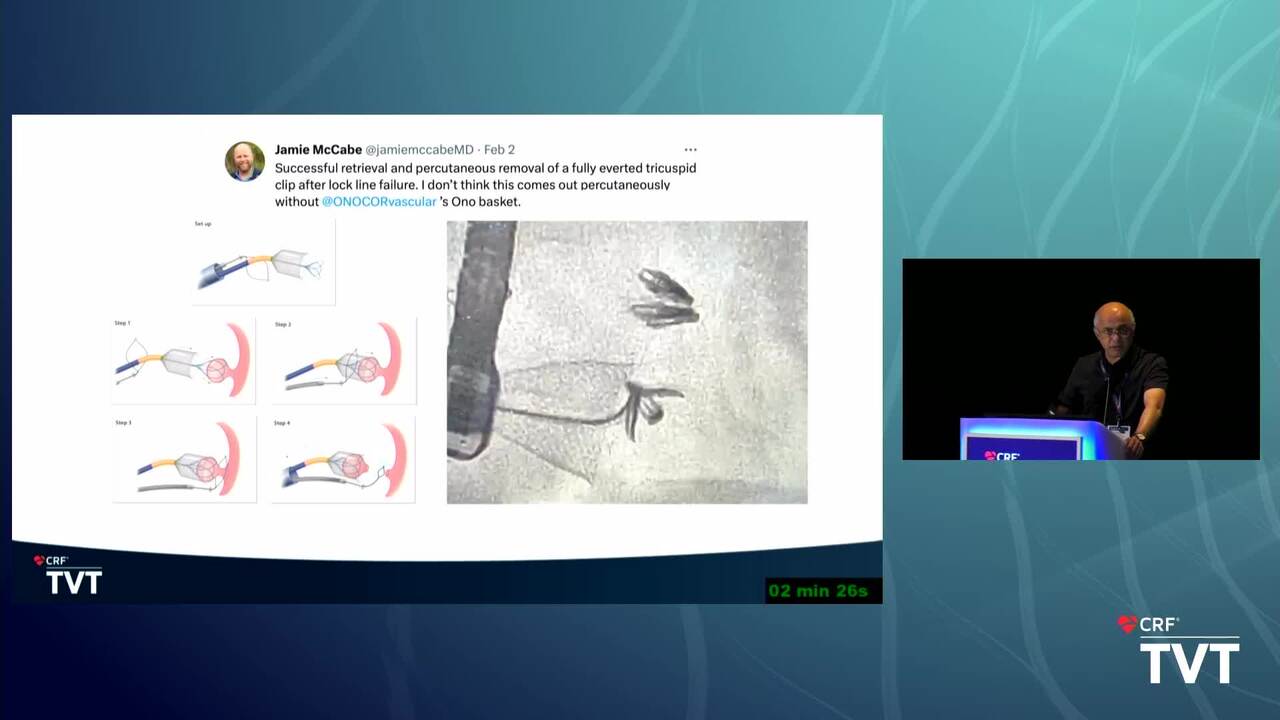This screenshot has width=1280, height=720.
Task: Click the speaker camera video feed
Action: (x=1081, y=359)
